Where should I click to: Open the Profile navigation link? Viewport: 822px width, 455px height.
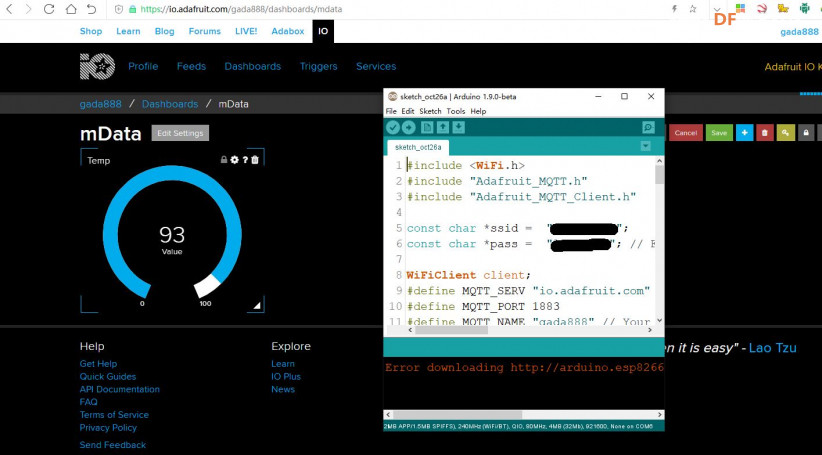[x=143, y=67]
